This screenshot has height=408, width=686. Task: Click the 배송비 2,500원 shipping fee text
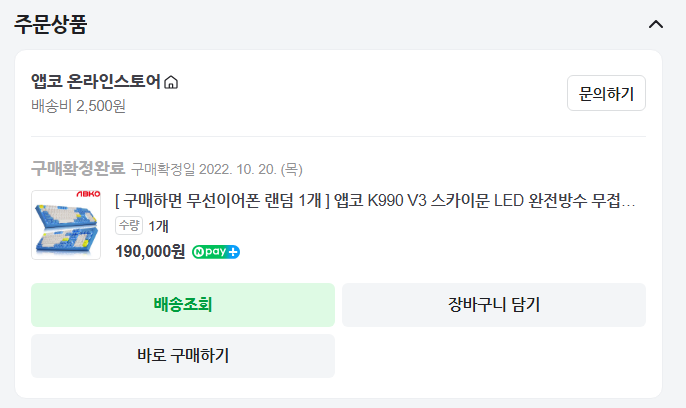tap(78, 105)
